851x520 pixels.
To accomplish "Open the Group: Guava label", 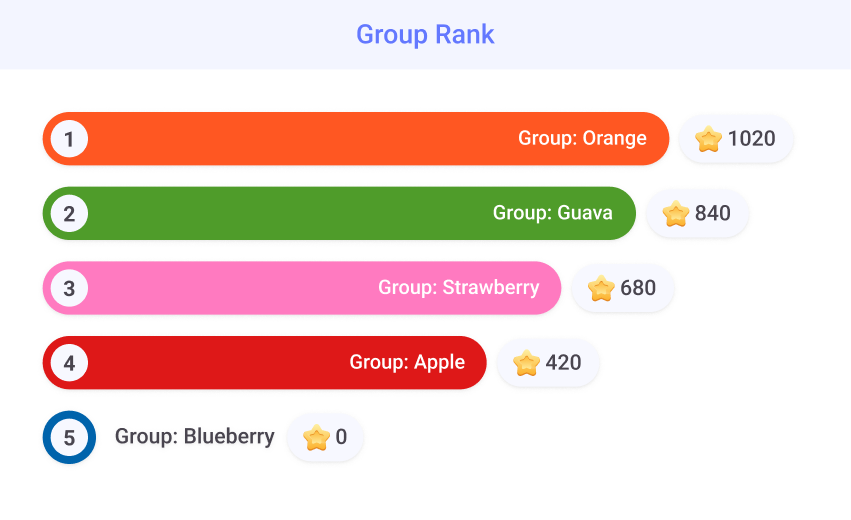I will click(552, 213).
